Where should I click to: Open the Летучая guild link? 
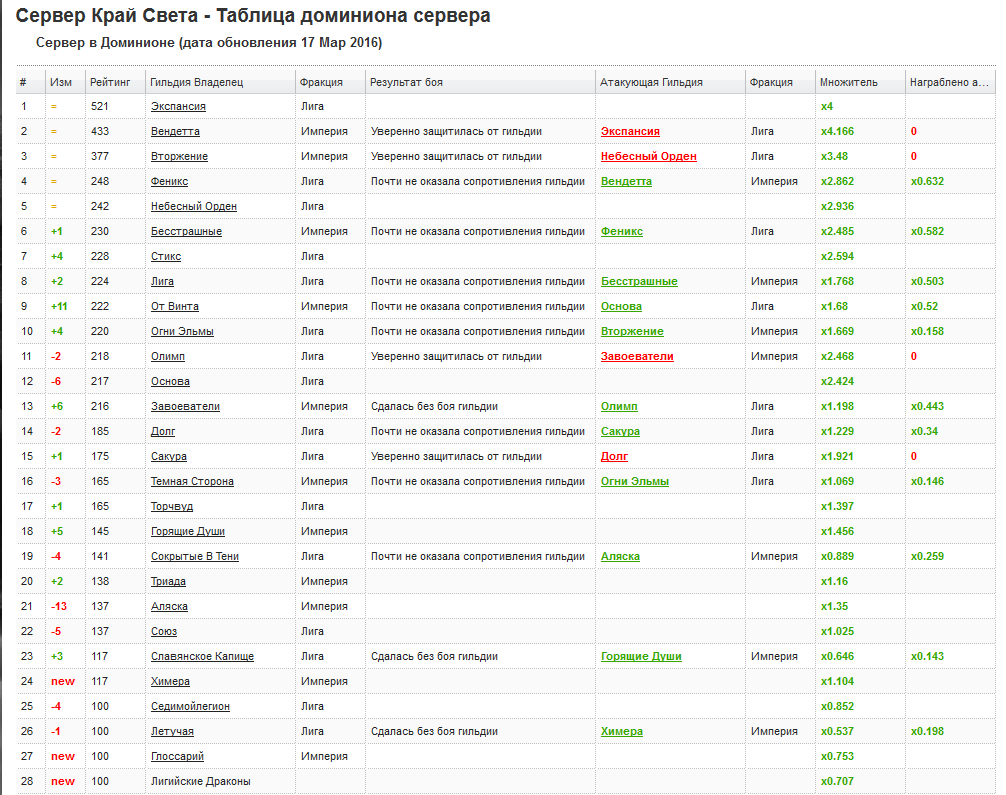172,732
